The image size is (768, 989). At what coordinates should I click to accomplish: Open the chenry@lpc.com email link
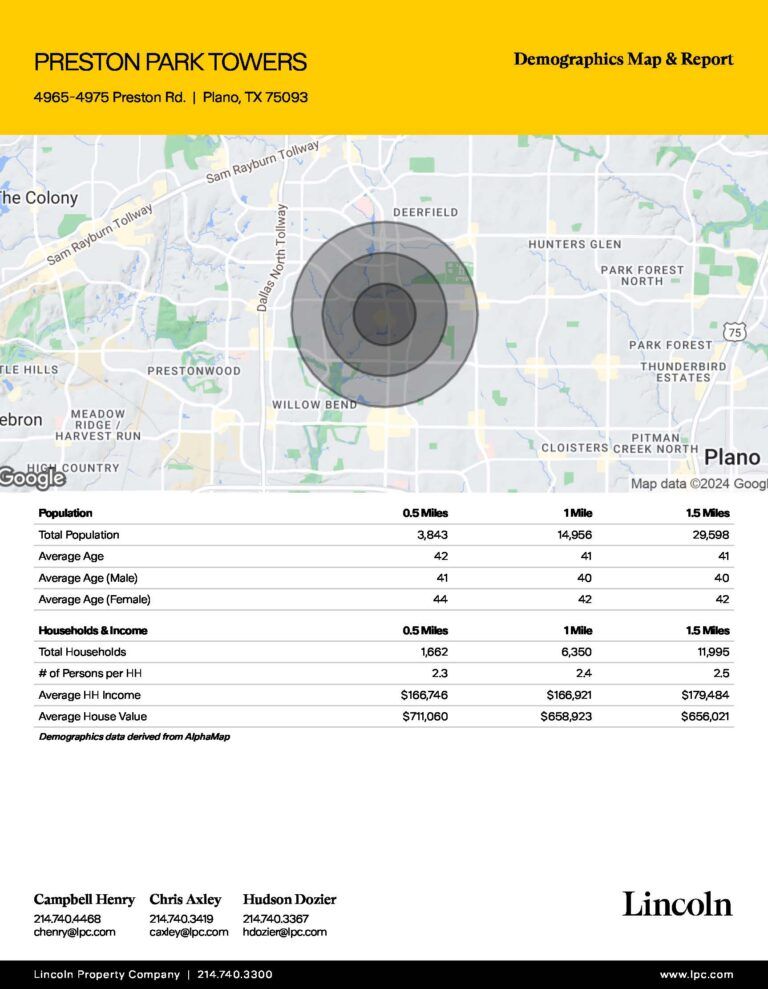[74, 932]
